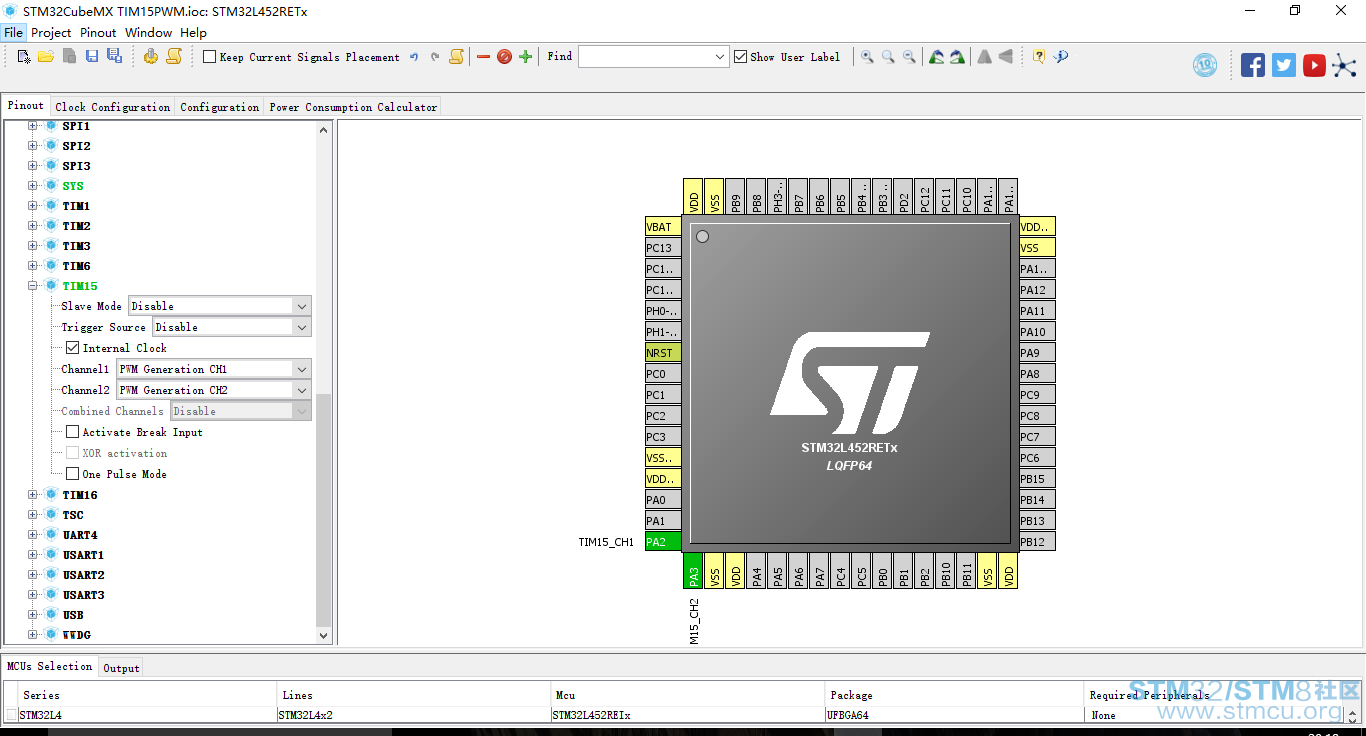
Task: Click the green PA2 pin on the chip
Action: click(x=663, y=542)
